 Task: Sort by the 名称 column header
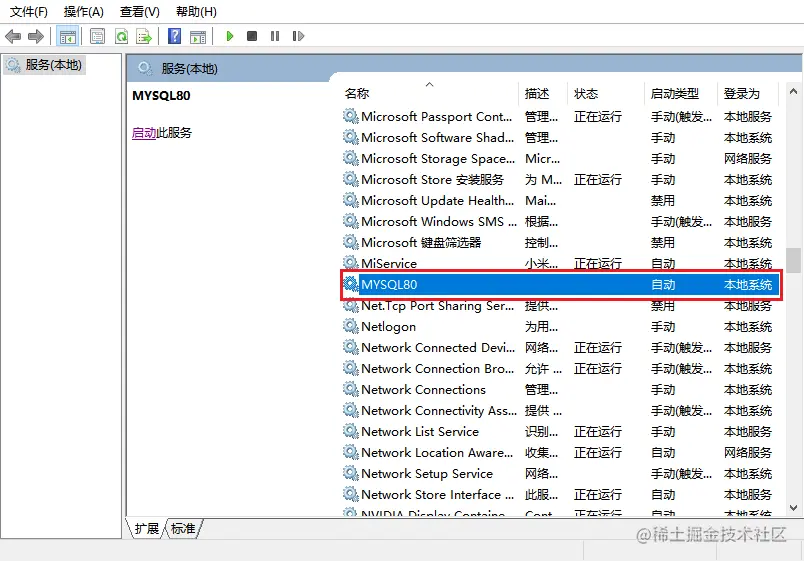tap(430, 93)
